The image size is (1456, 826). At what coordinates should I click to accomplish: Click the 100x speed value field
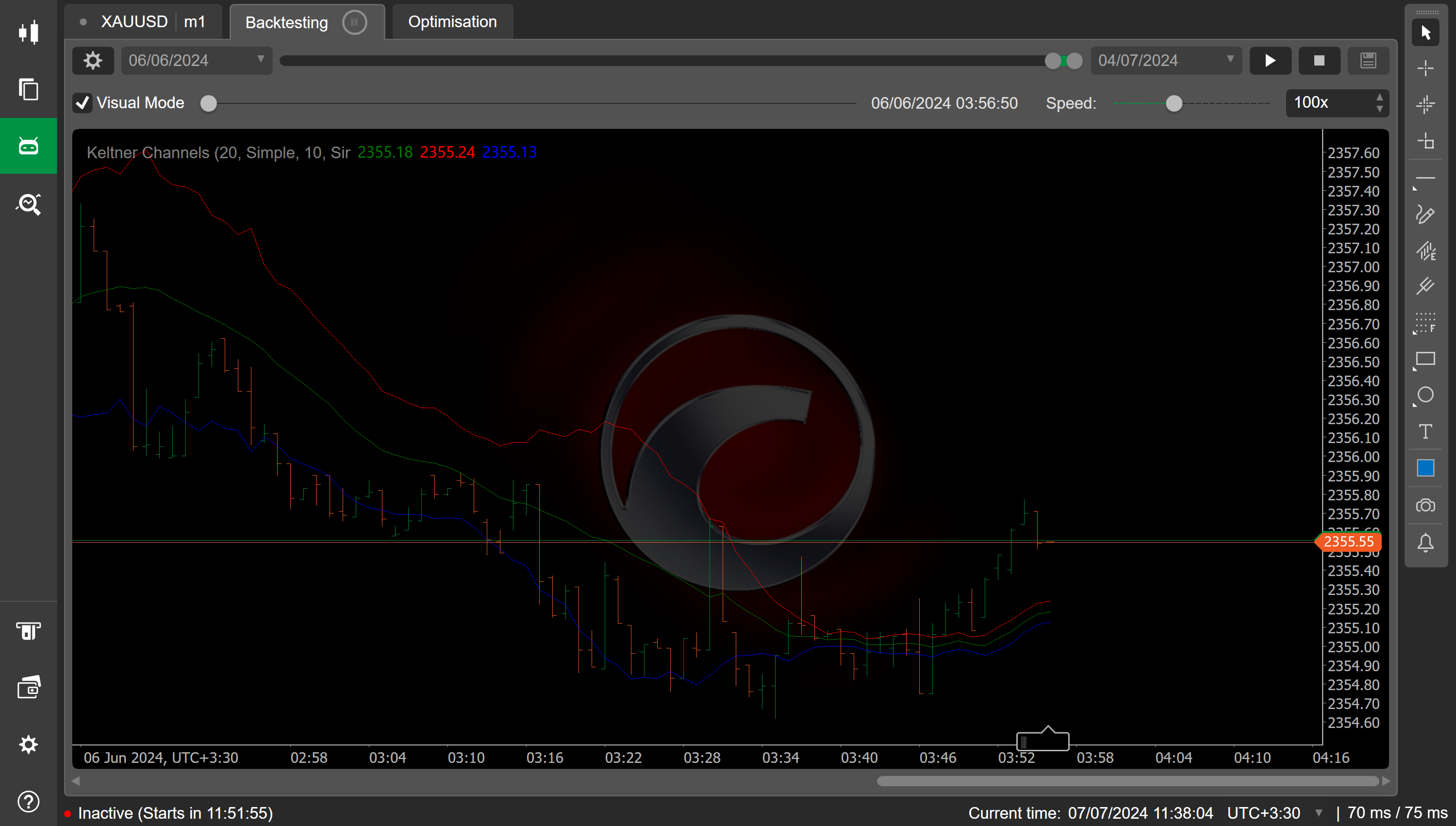coord(1328,103)
